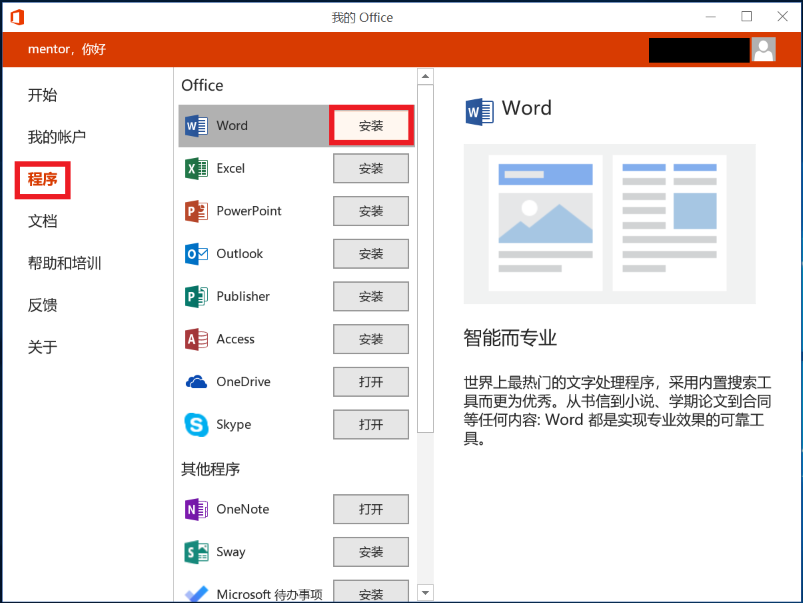Viewport: 803px width, 603px height.
Task: Select the OneNote row label
Action: [x=243, y=509]
